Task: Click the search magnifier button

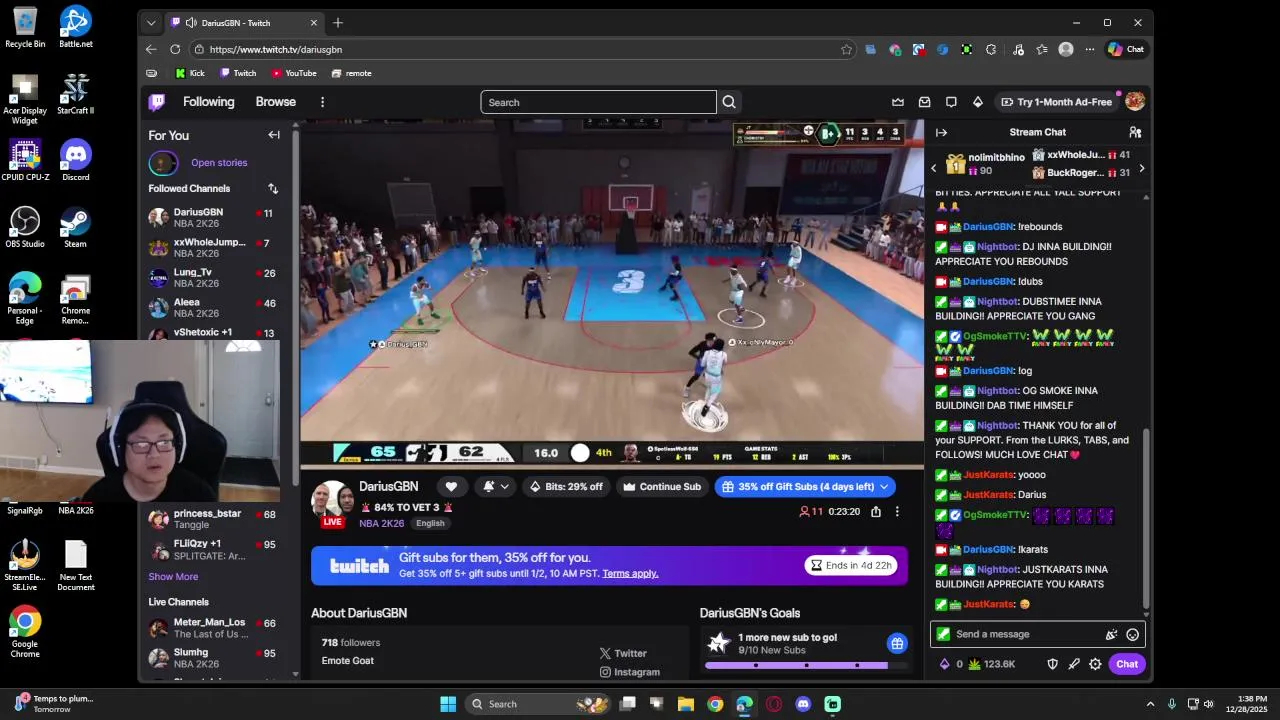Action: pos(729,102)
